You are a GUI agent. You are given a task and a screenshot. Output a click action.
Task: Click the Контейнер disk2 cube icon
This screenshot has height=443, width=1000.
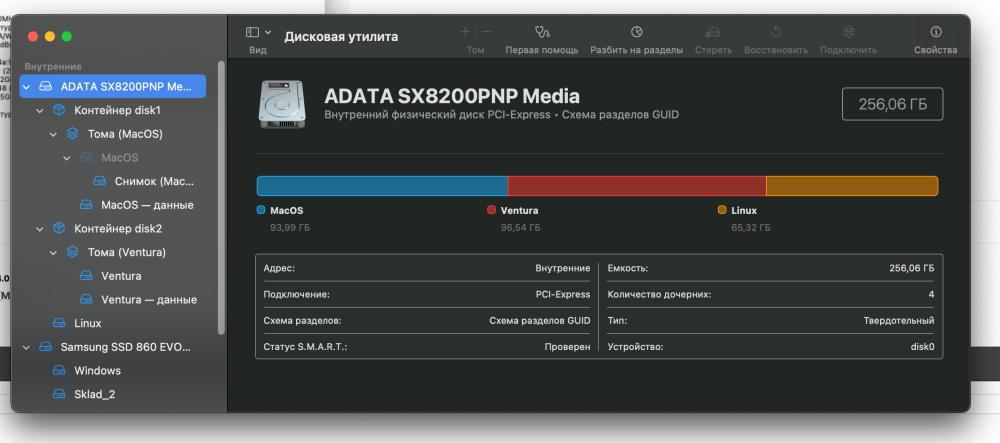[x=59, y=228]
